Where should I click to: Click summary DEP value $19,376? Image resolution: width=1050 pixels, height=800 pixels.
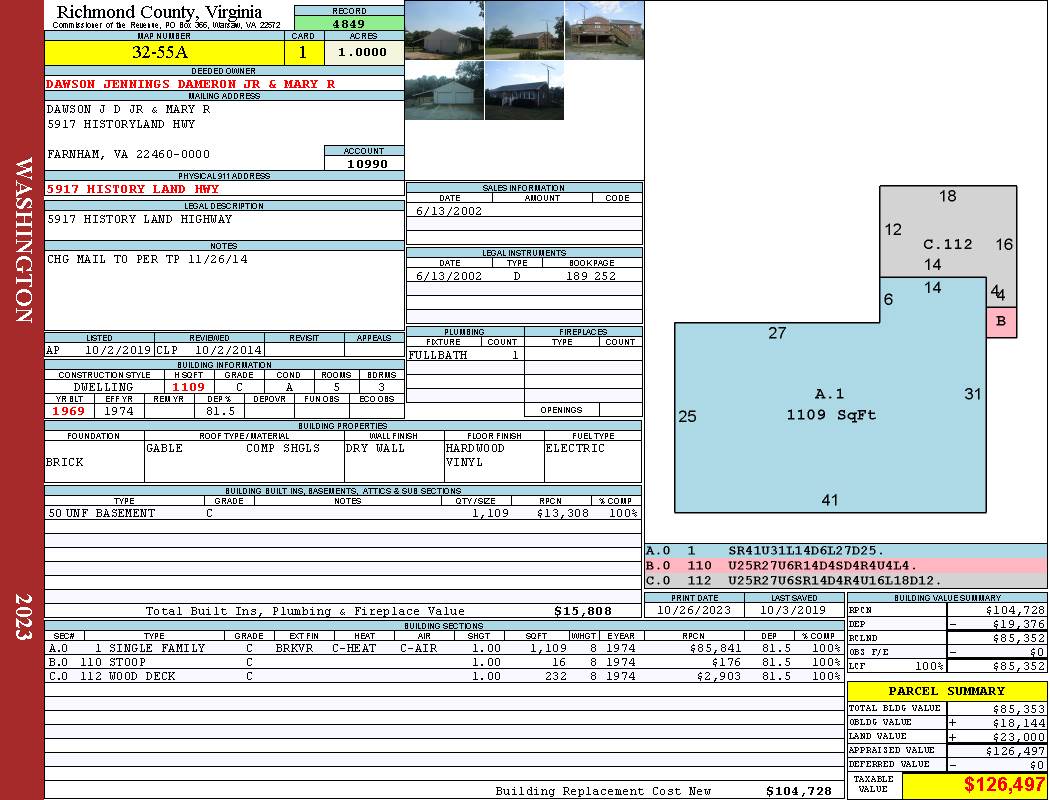click(1019, 624)
